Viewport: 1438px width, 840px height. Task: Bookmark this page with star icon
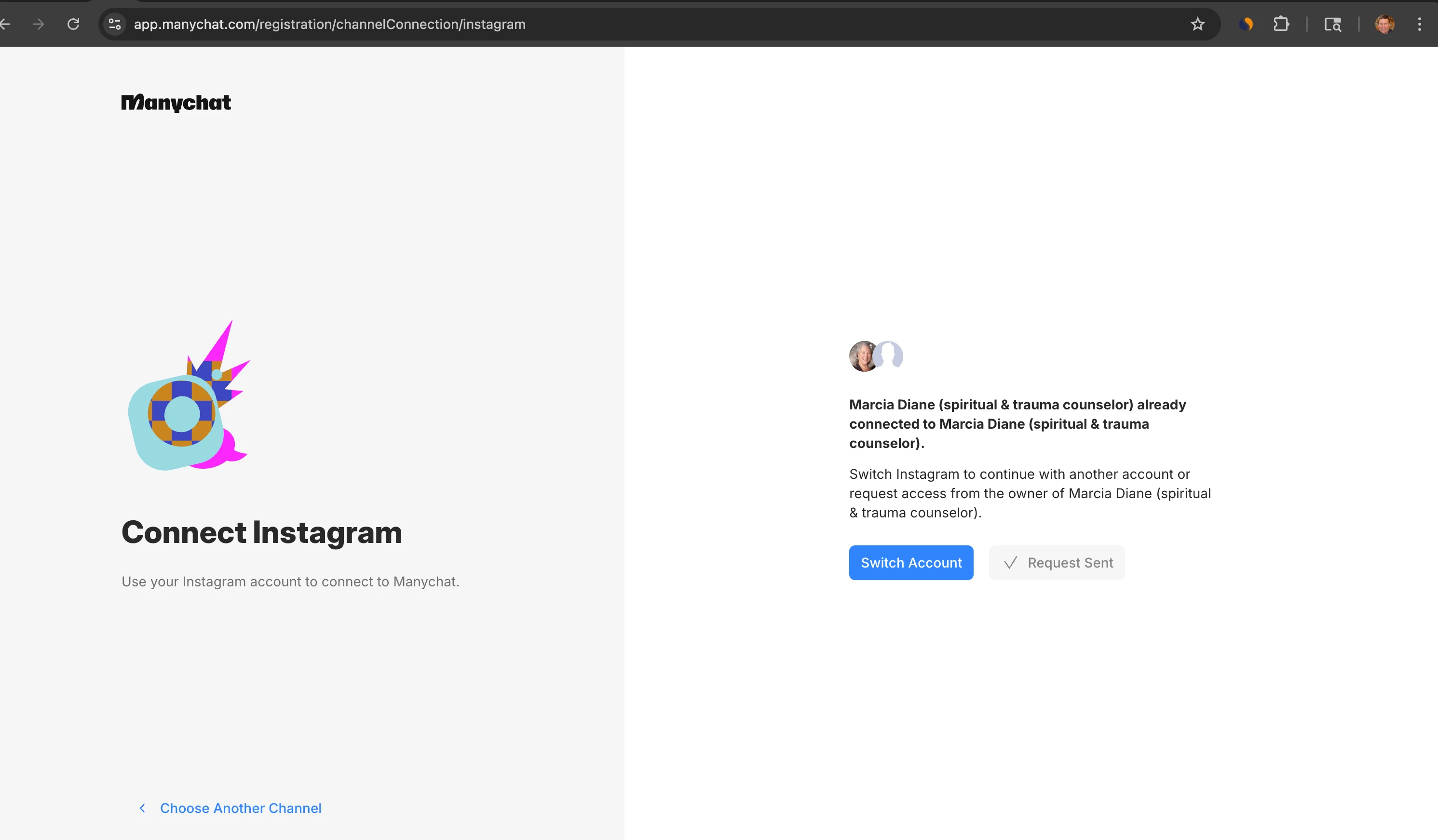(x=1197, y=24)
